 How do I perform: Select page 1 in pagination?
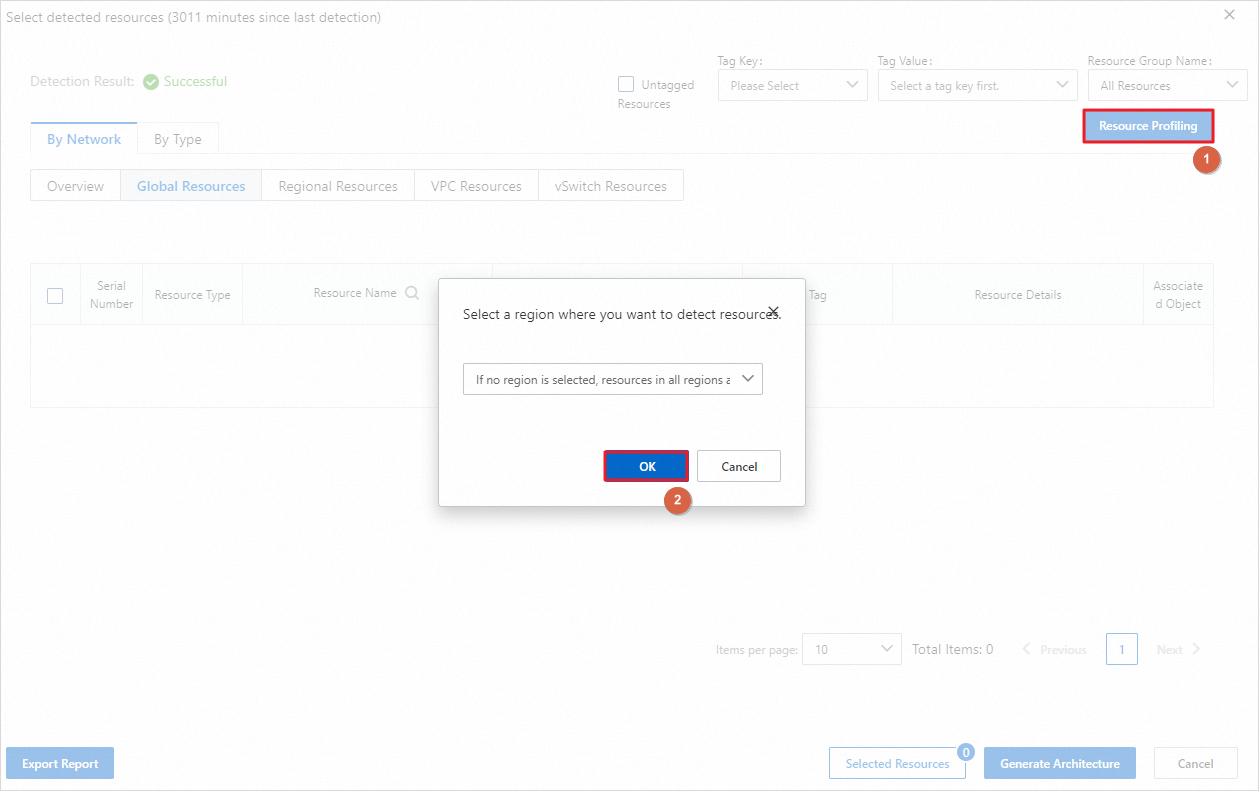coord(1122,649)
